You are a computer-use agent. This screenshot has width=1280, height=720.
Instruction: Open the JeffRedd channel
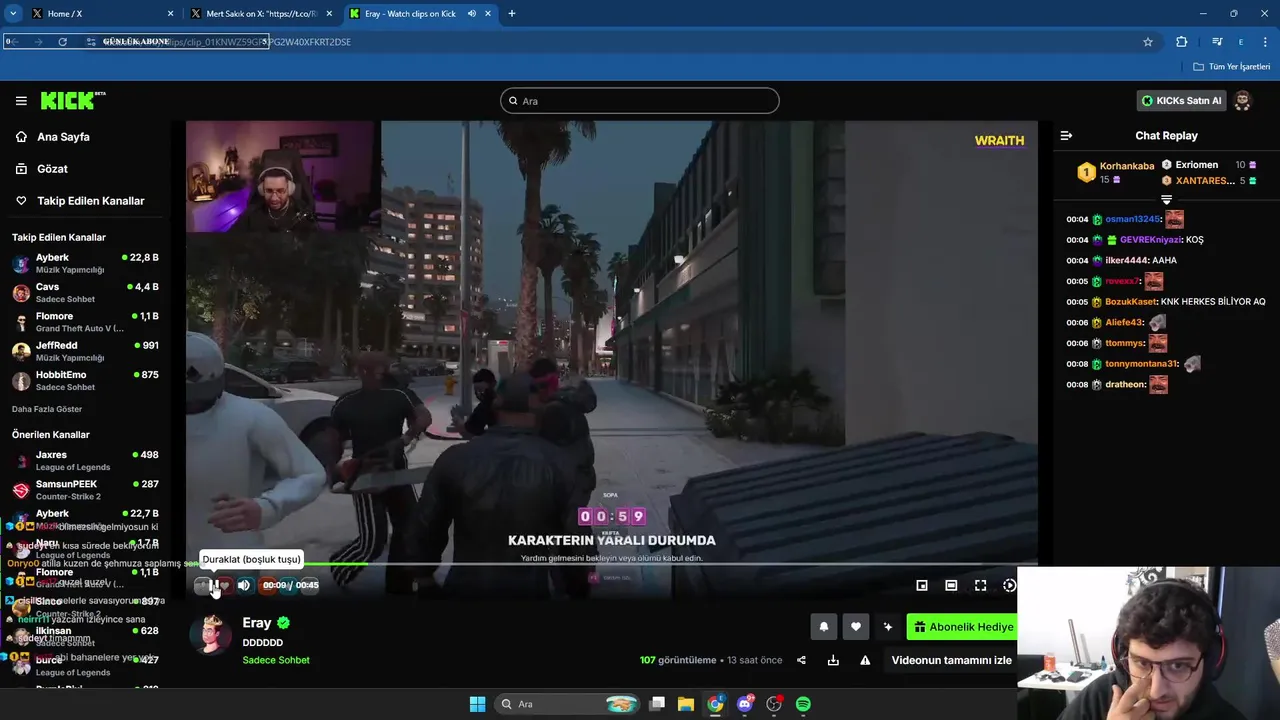click(85, 351)
